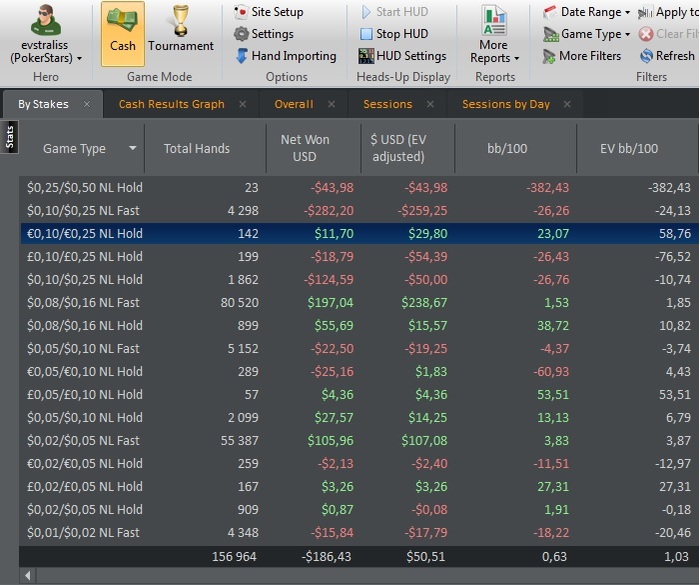Image resolution: width=700 pixels, height=585 pixels.
Task: Switch to Cash Results Graph tab
Action: click(x=171, y=104)
